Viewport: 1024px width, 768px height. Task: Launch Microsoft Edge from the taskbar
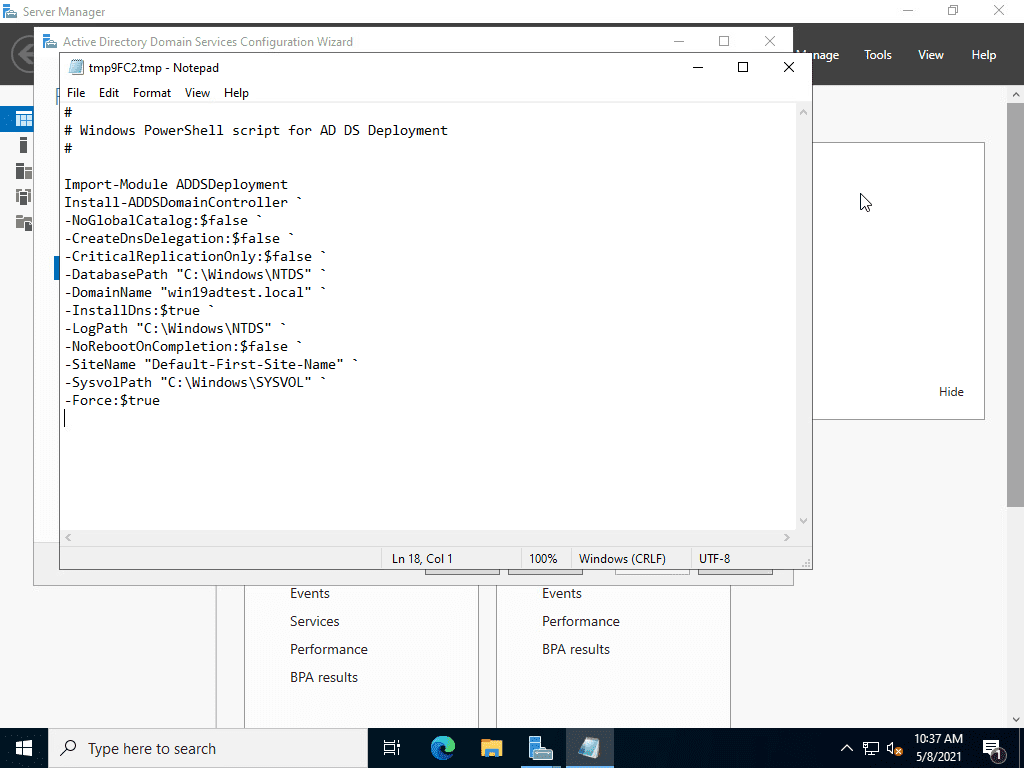pos(441,747)
